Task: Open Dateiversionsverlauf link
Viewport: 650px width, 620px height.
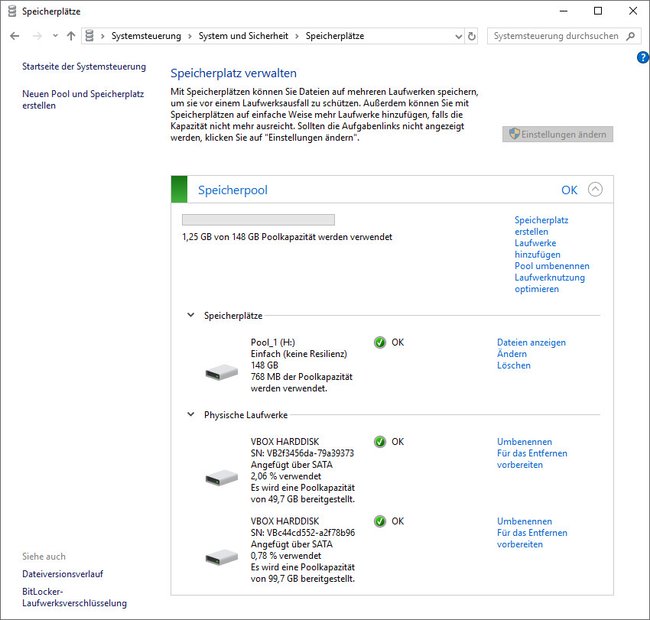Action: [x=63, y=574]
